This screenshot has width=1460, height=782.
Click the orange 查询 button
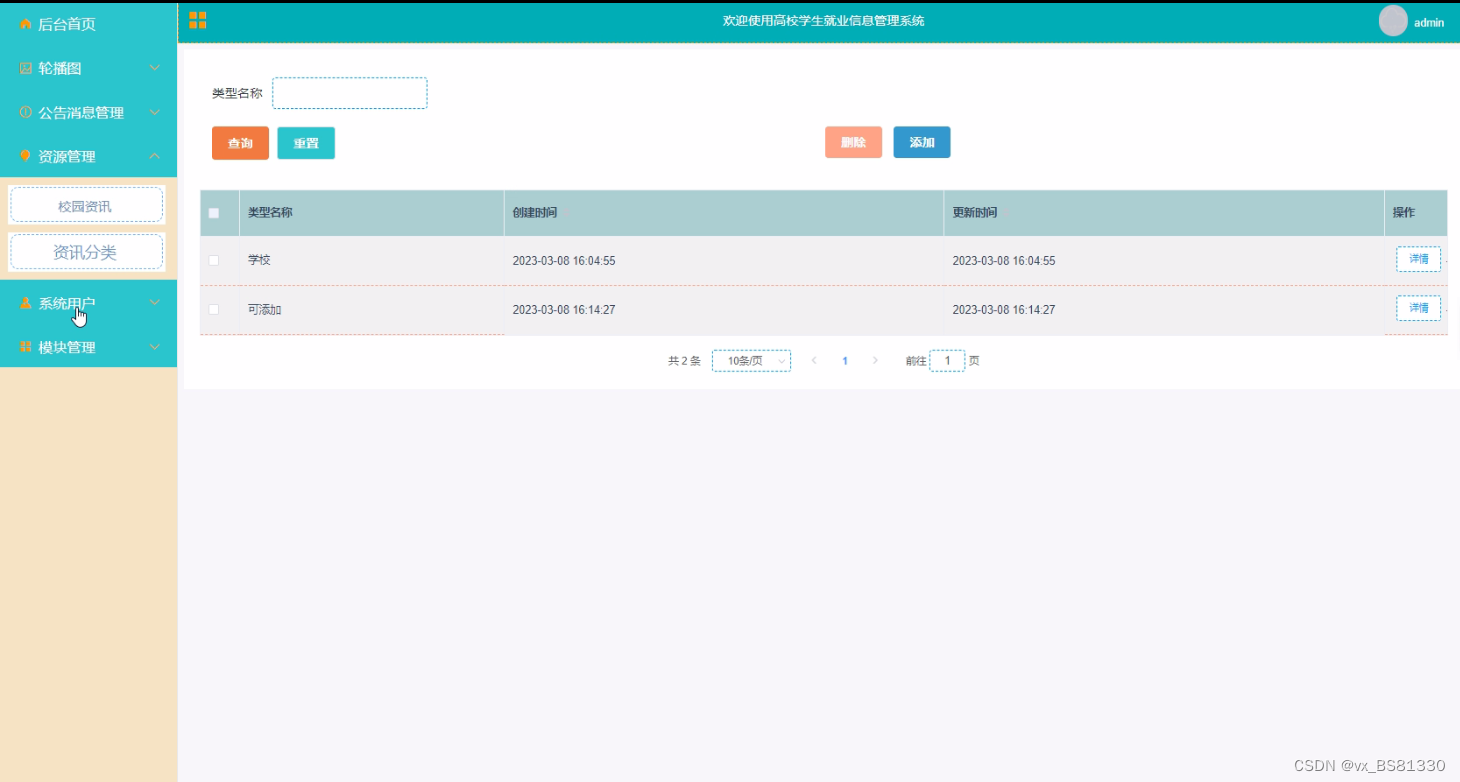click(x=240, y=143)
